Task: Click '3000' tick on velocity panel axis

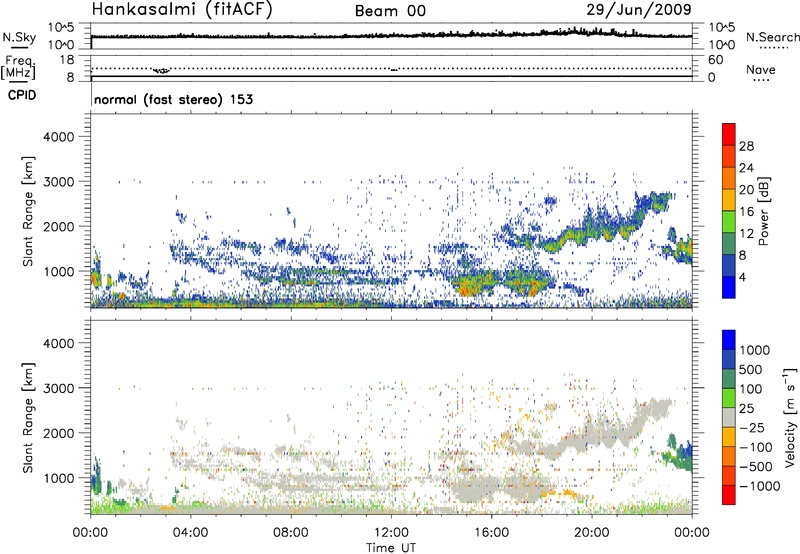Action: tap(58, 388)
